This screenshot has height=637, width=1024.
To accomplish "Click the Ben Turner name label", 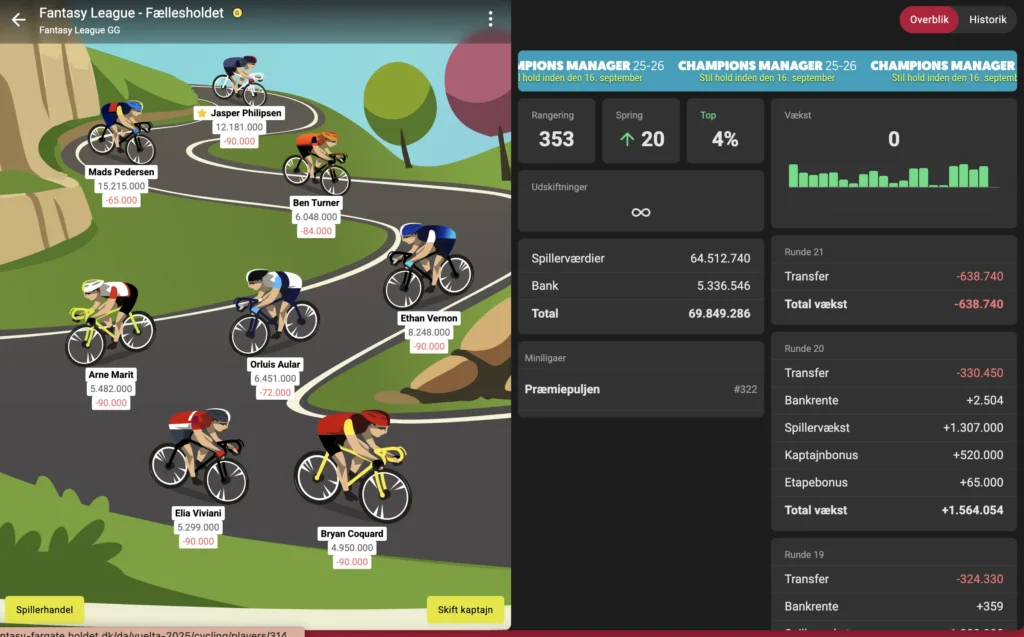I will pos(316,203).
